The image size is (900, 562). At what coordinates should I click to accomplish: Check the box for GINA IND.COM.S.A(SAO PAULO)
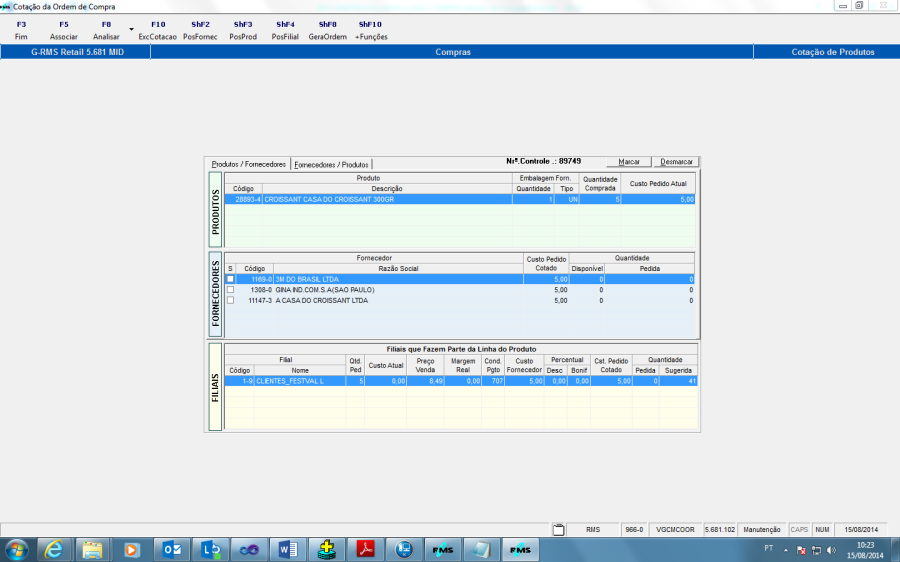pyautogui.click(x=230, y=290)
